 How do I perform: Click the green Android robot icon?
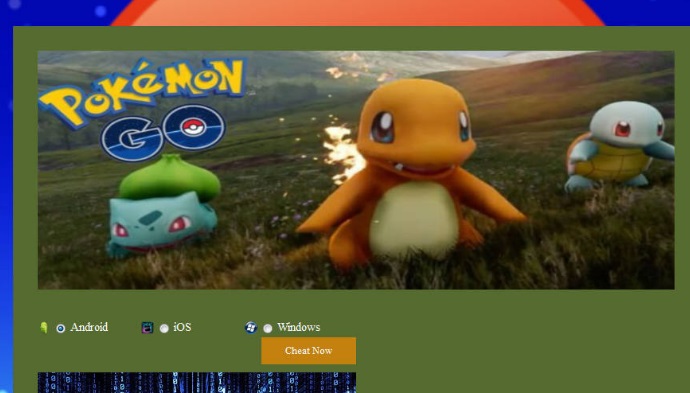point(44,327)
